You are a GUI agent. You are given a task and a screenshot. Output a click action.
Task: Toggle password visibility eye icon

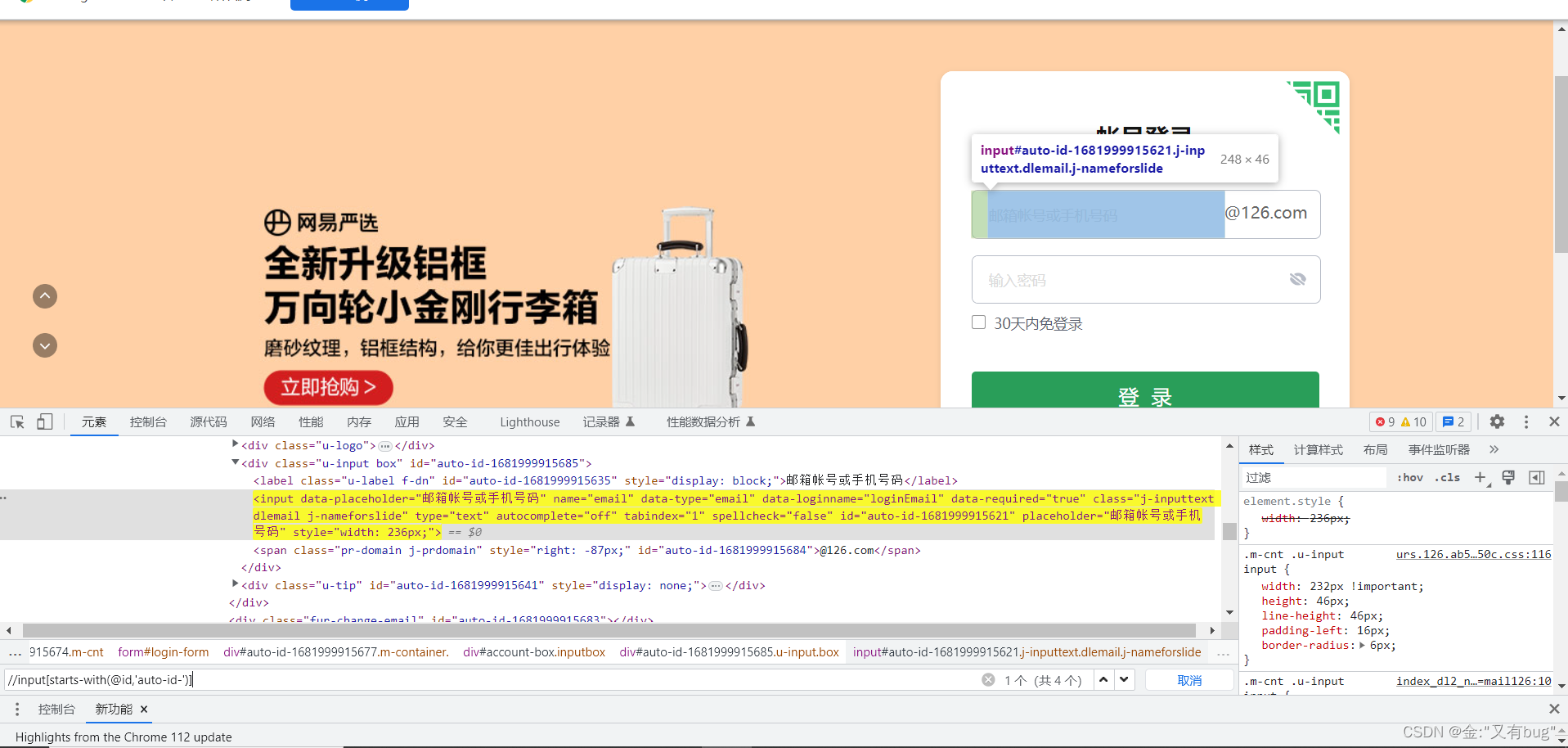[1297, 279]
